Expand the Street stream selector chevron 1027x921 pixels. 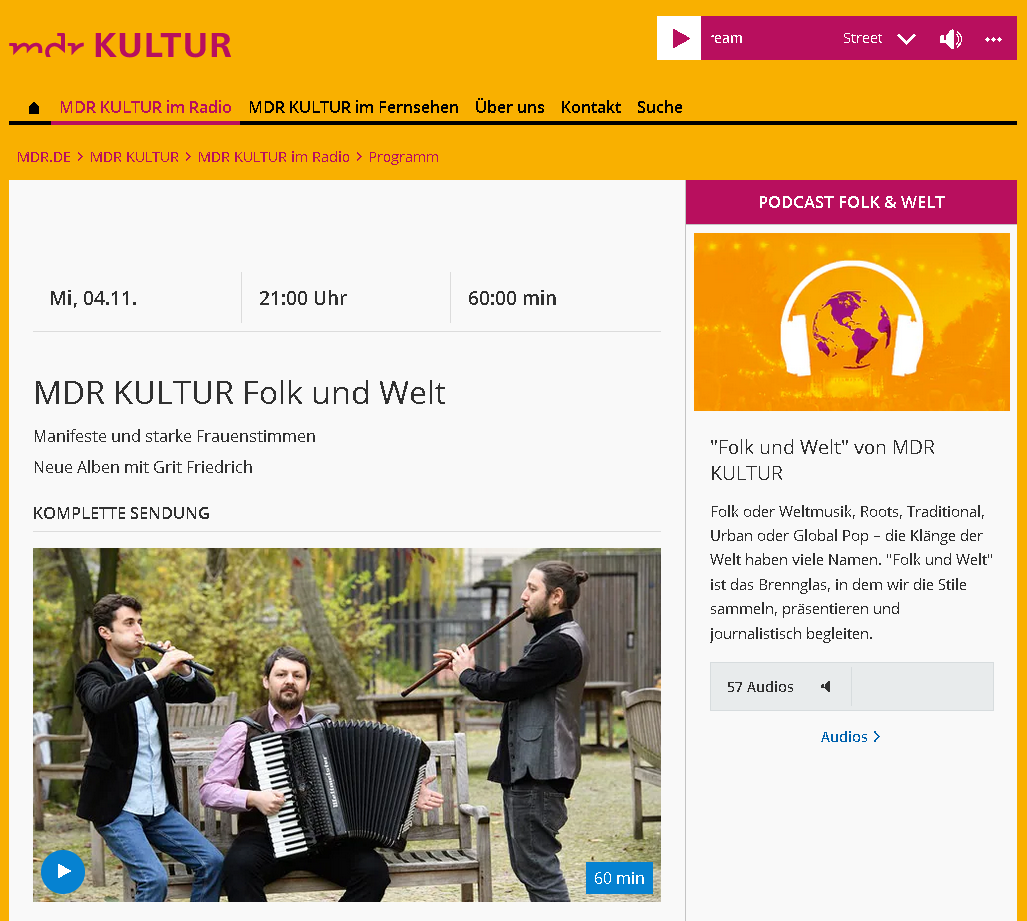(906, 39)
